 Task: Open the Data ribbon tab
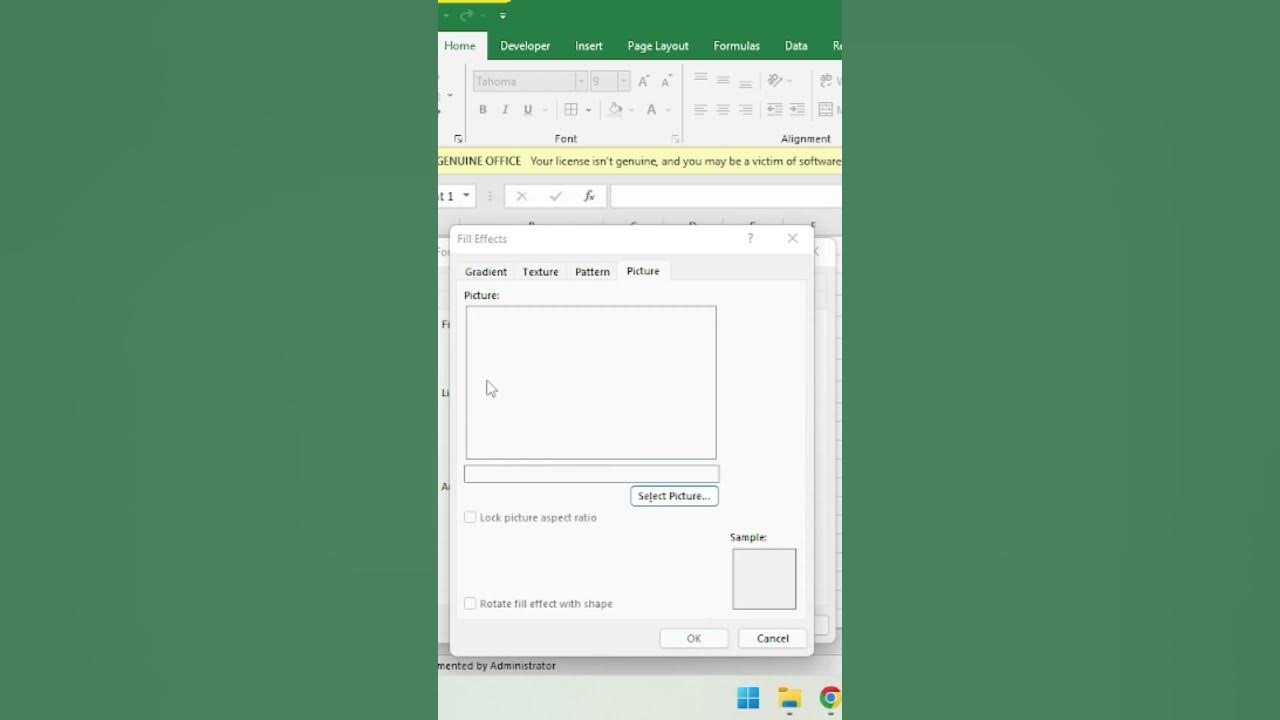pyautogui.click(x=796, y=46)
